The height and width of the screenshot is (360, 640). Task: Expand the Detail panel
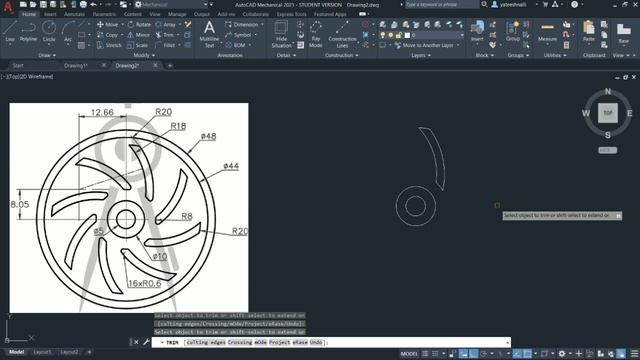click(286, 55)
